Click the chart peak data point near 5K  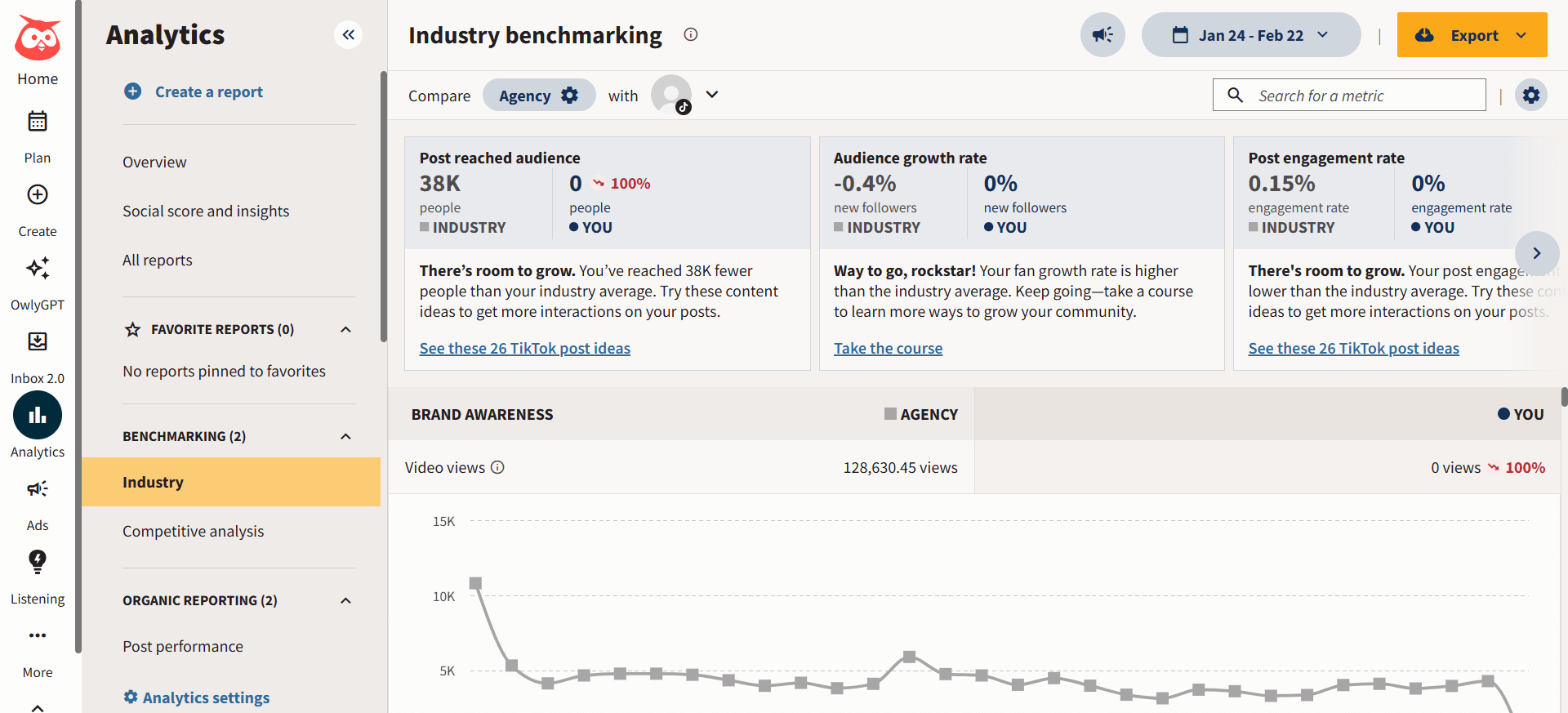pyautogui.click(x=909, y=657)
